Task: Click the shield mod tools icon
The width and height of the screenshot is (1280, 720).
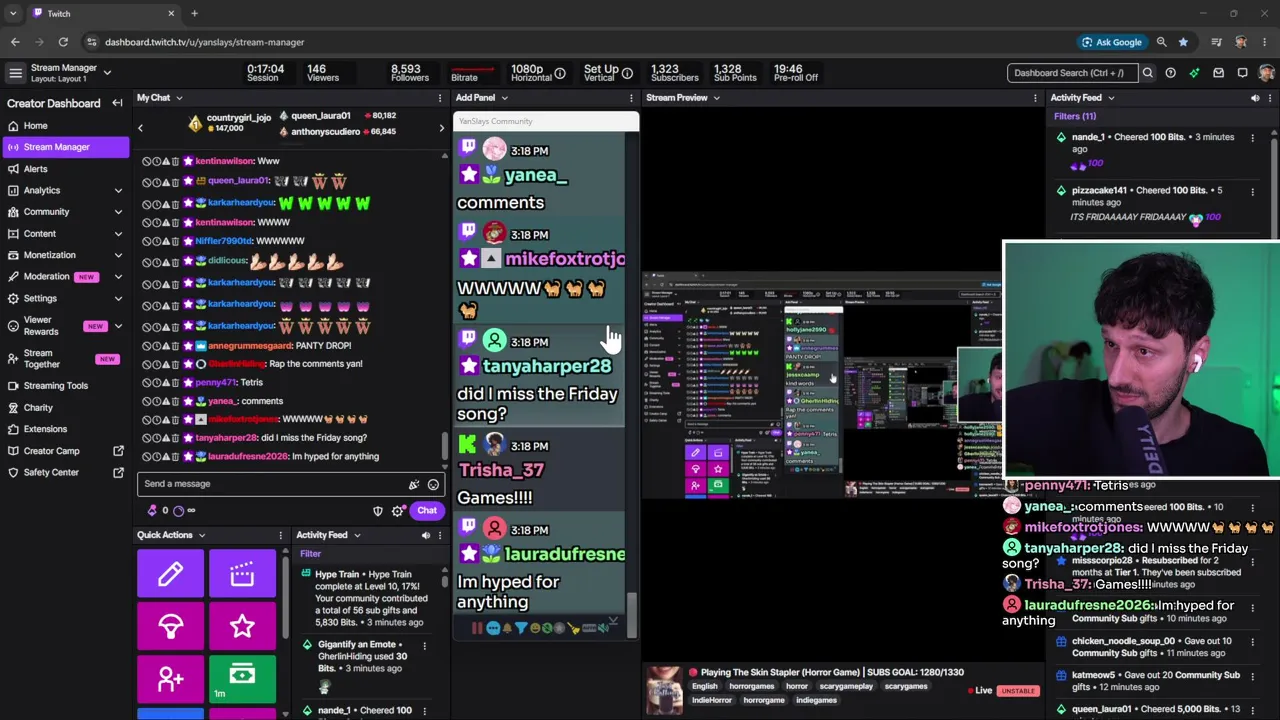Action: click(378, 511)
